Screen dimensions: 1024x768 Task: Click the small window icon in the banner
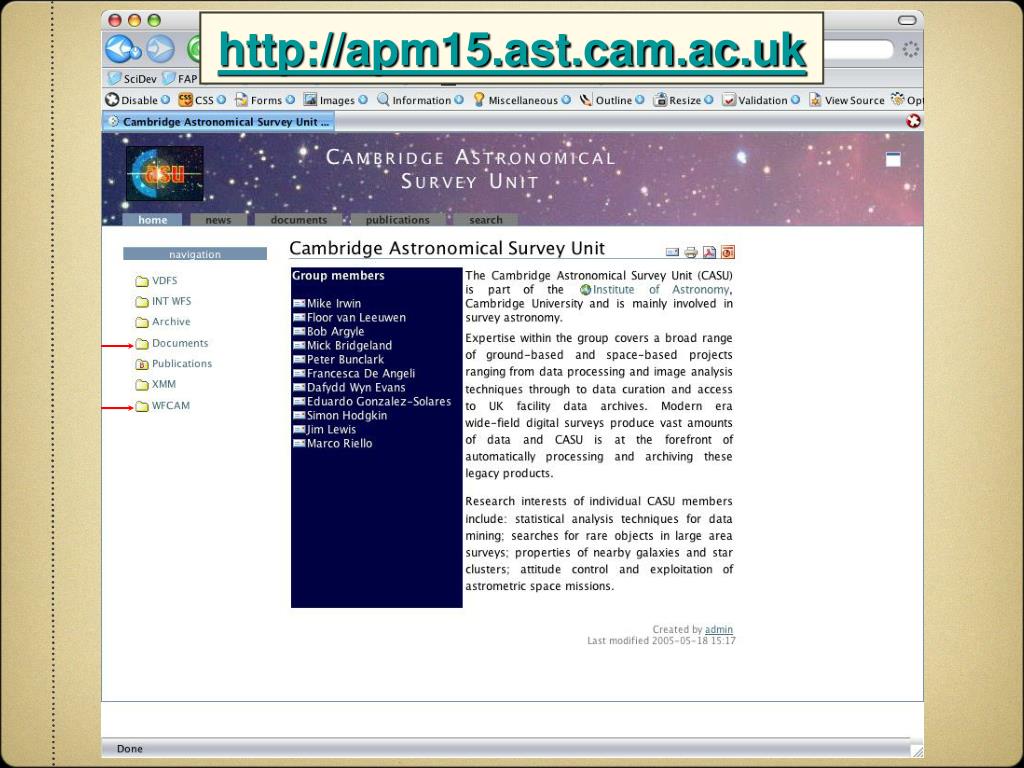pyautogui.click(x=893, y=159)
